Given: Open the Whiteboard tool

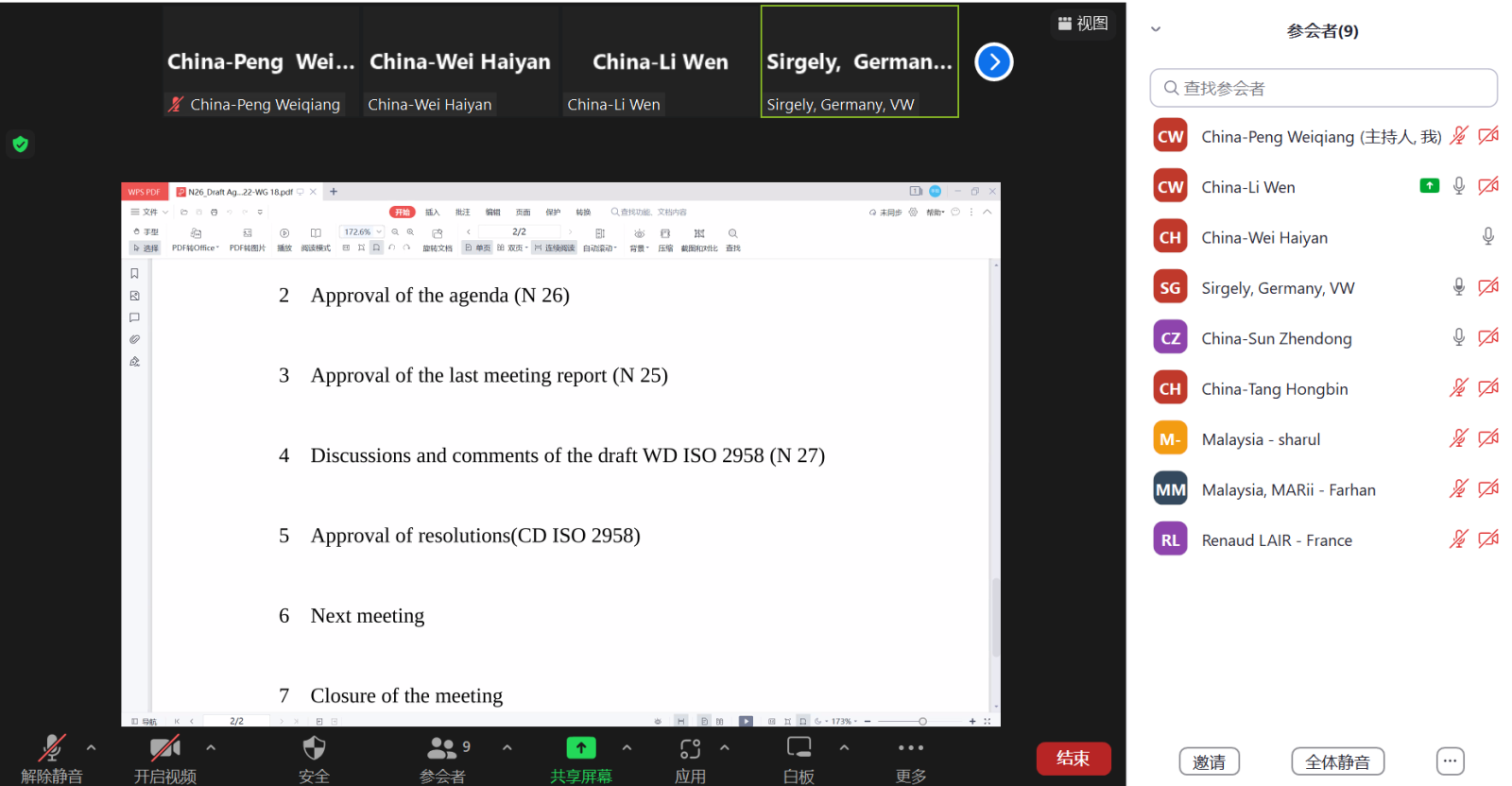Looking at the screenshot, I should (x=799, y=748).
